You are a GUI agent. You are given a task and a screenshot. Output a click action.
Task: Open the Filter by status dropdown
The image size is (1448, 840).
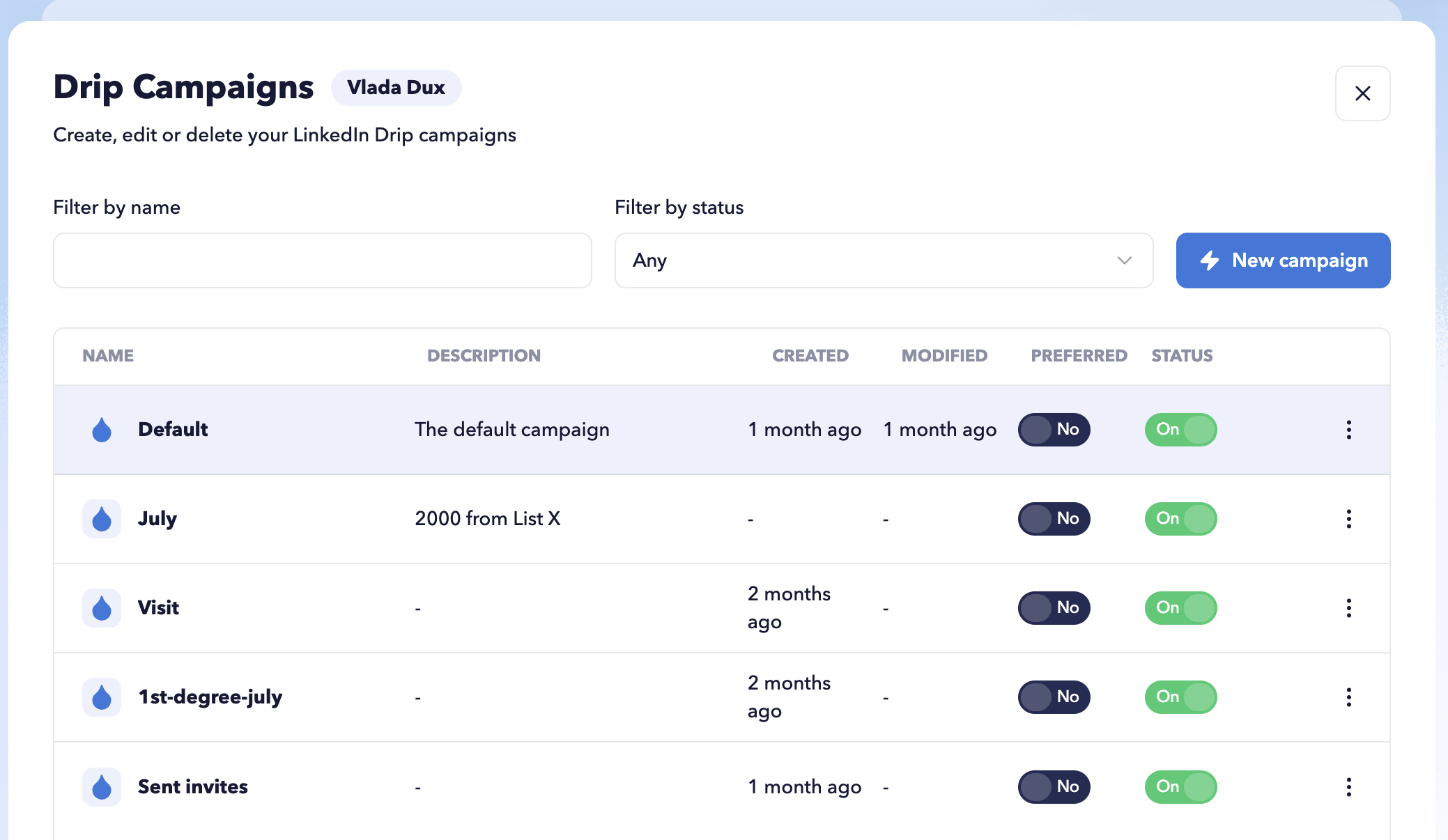884,260
